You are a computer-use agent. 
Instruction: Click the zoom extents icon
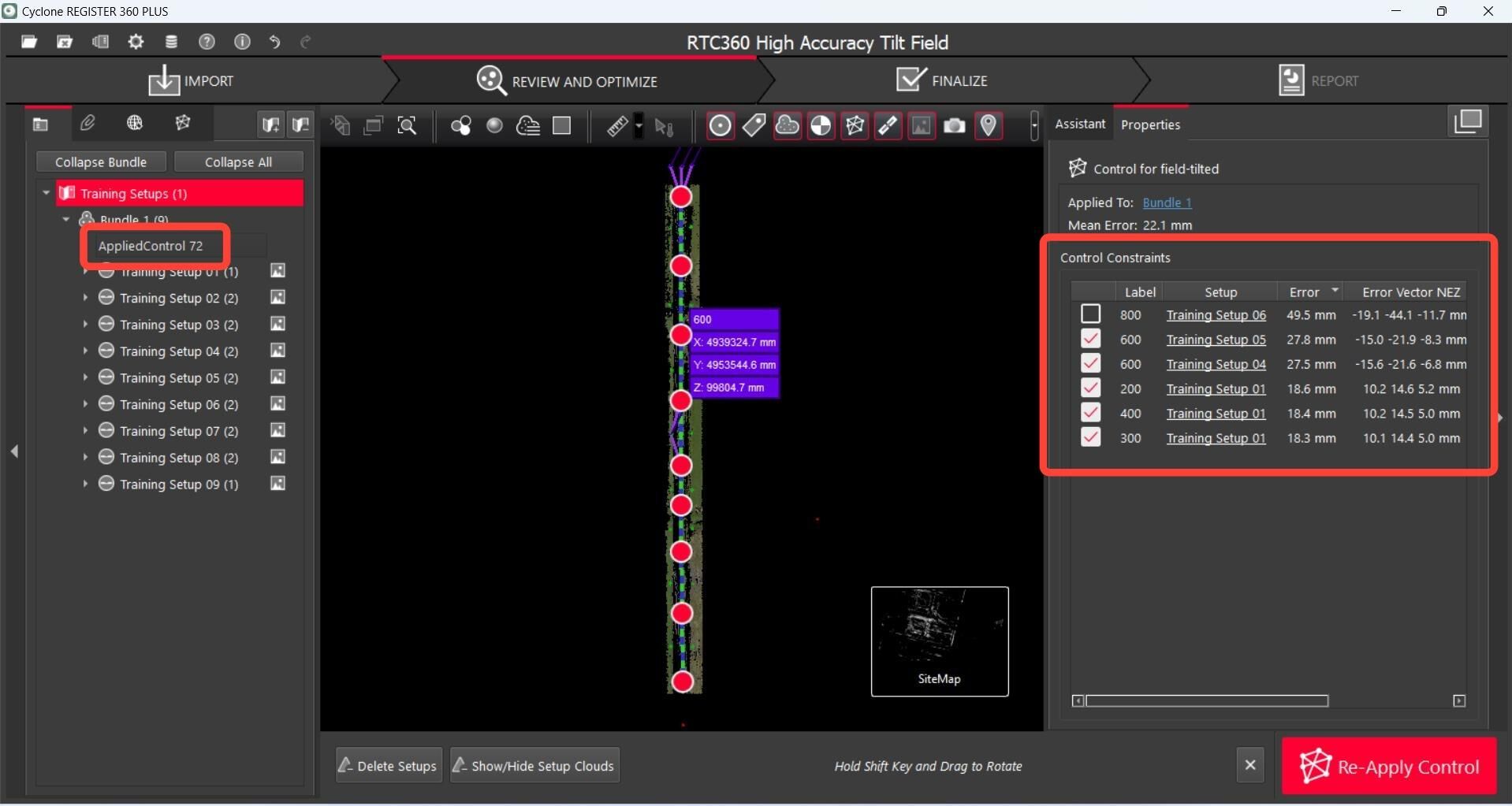[407, 125]
